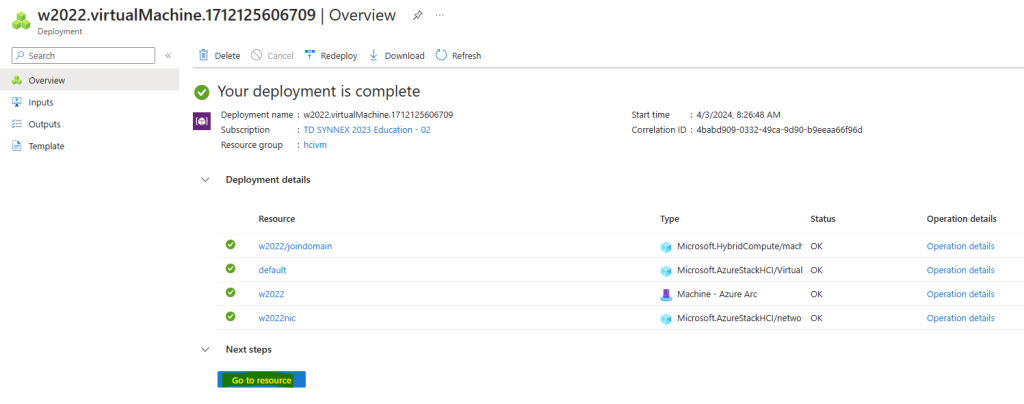Click the Go to resource button
This screenshot has width=1024, height=404.
click(261, 380)
